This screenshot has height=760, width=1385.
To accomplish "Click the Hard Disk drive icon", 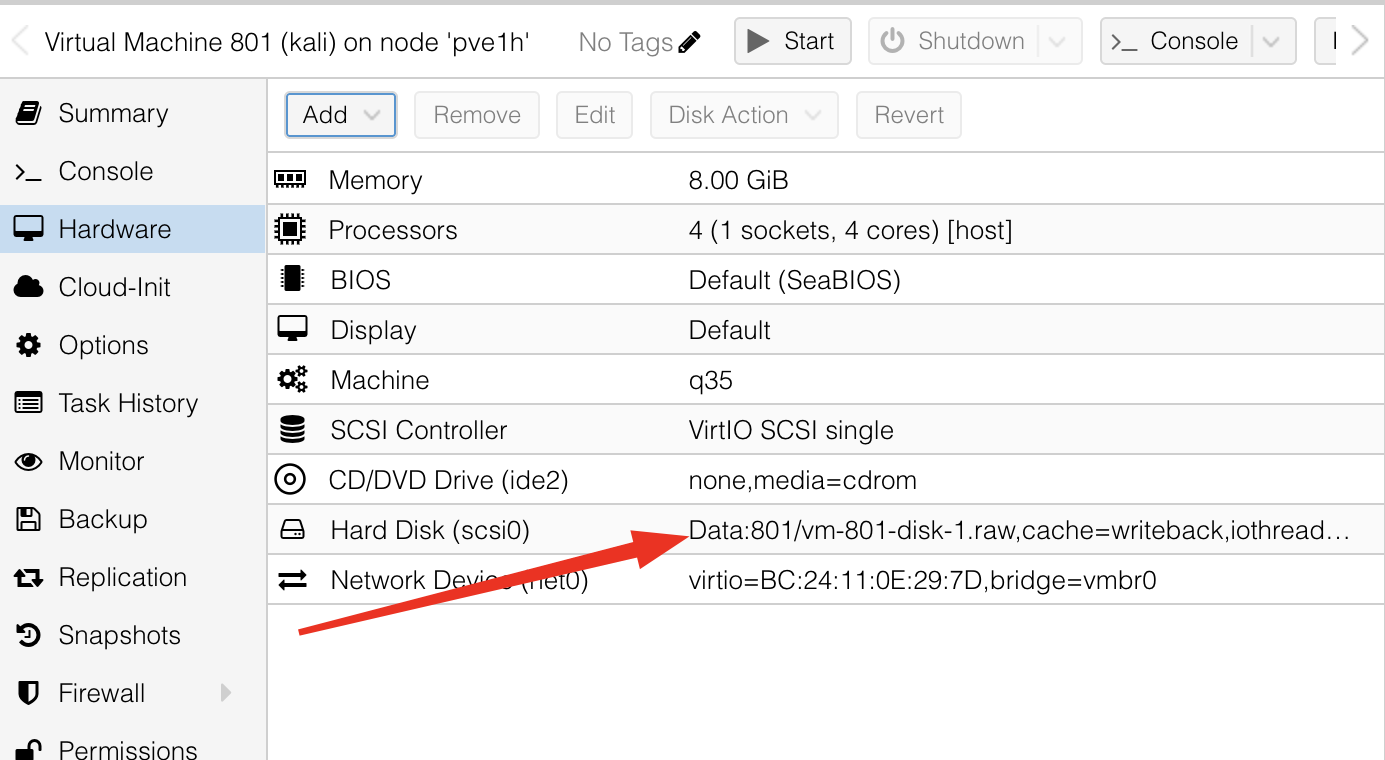I will pyautogui.click(x=292, y=530).
